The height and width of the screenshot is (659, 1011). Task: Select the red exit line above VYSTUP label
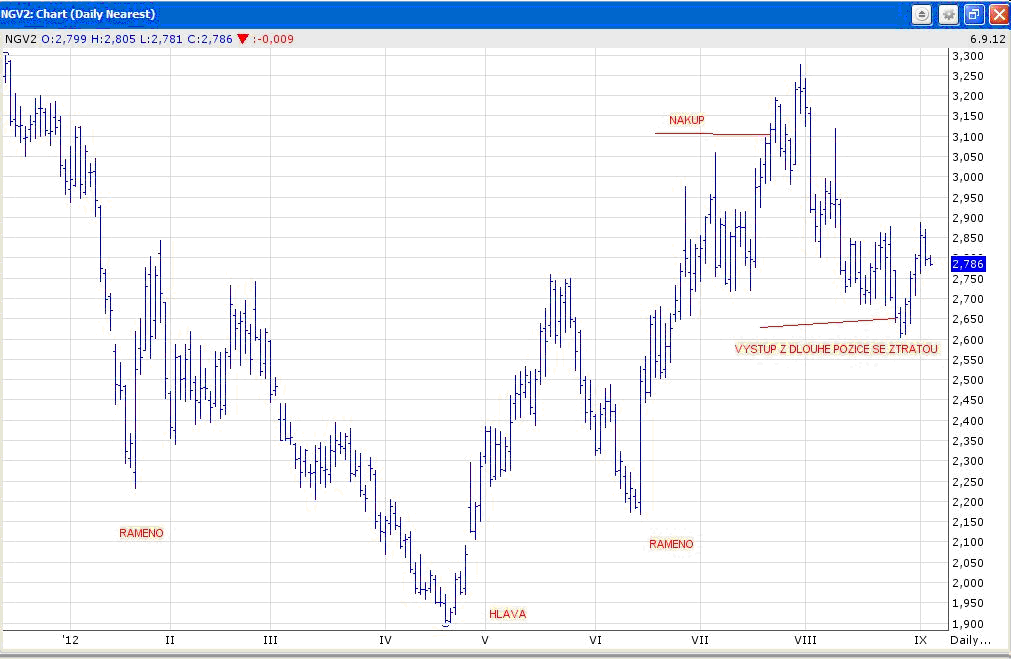click(829, 322)
